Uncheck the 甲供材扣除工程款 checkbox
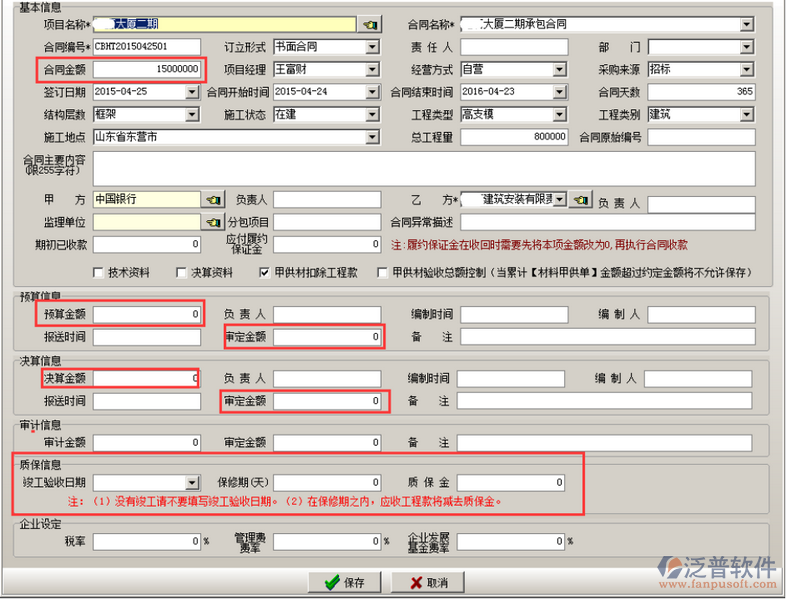The image size is (787, 600). click(264, 272)
